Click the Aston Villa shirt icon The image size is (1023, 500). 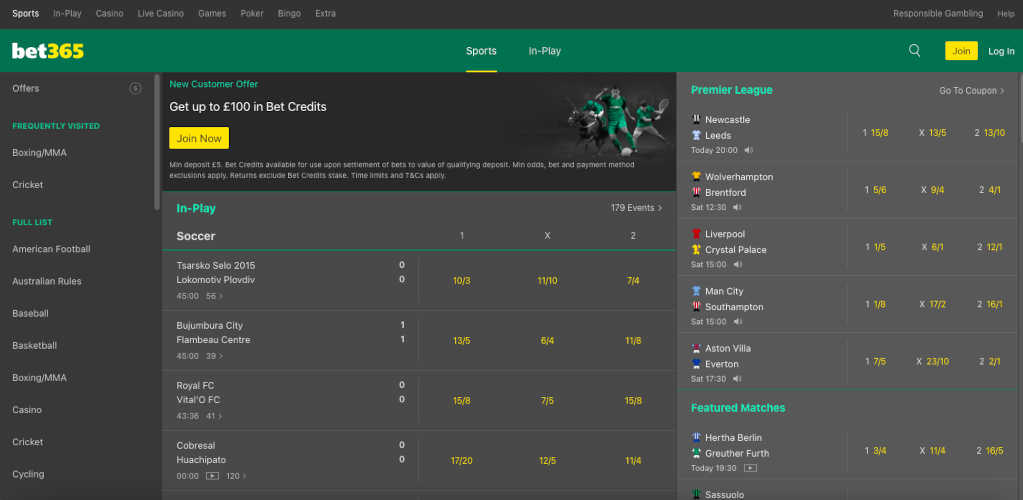click(x=696, y=348)
